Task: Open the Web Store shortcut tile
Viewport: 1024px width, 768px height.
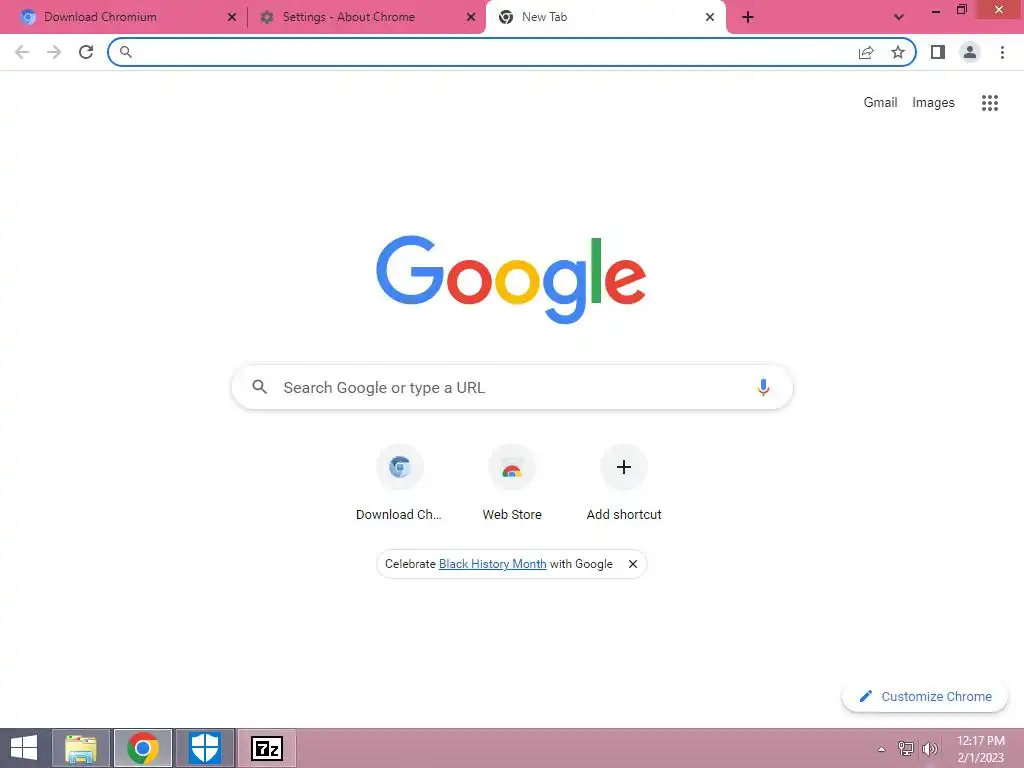Action: [512, 483]
